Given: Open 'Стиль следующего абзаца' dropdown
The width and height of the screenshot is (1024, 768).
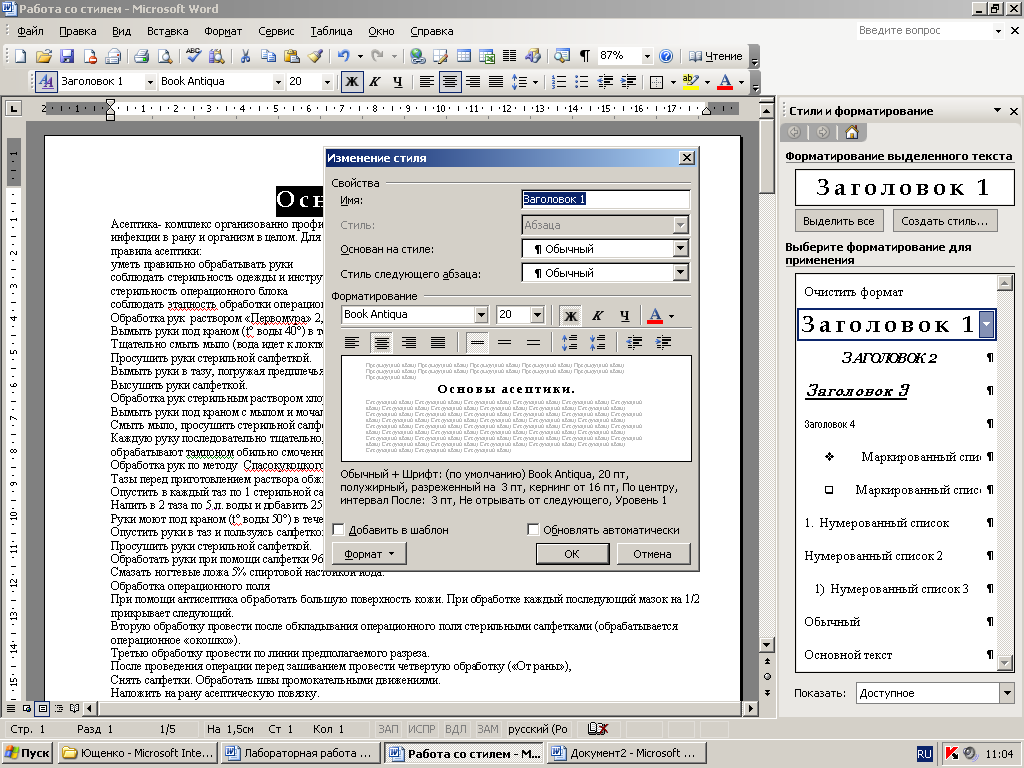Looking at the screenshot, I should point(680,272).
